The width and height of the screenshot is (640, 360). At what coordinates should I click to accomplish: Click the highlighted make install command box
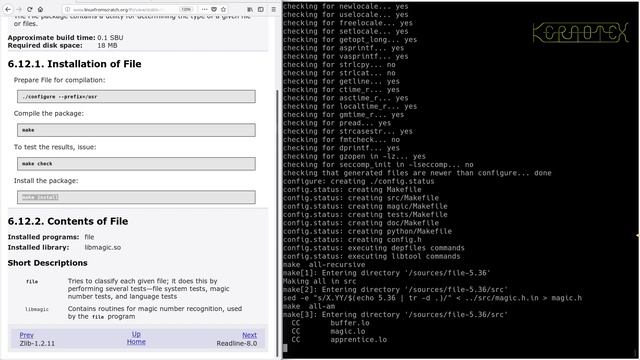tap(136, 197)
